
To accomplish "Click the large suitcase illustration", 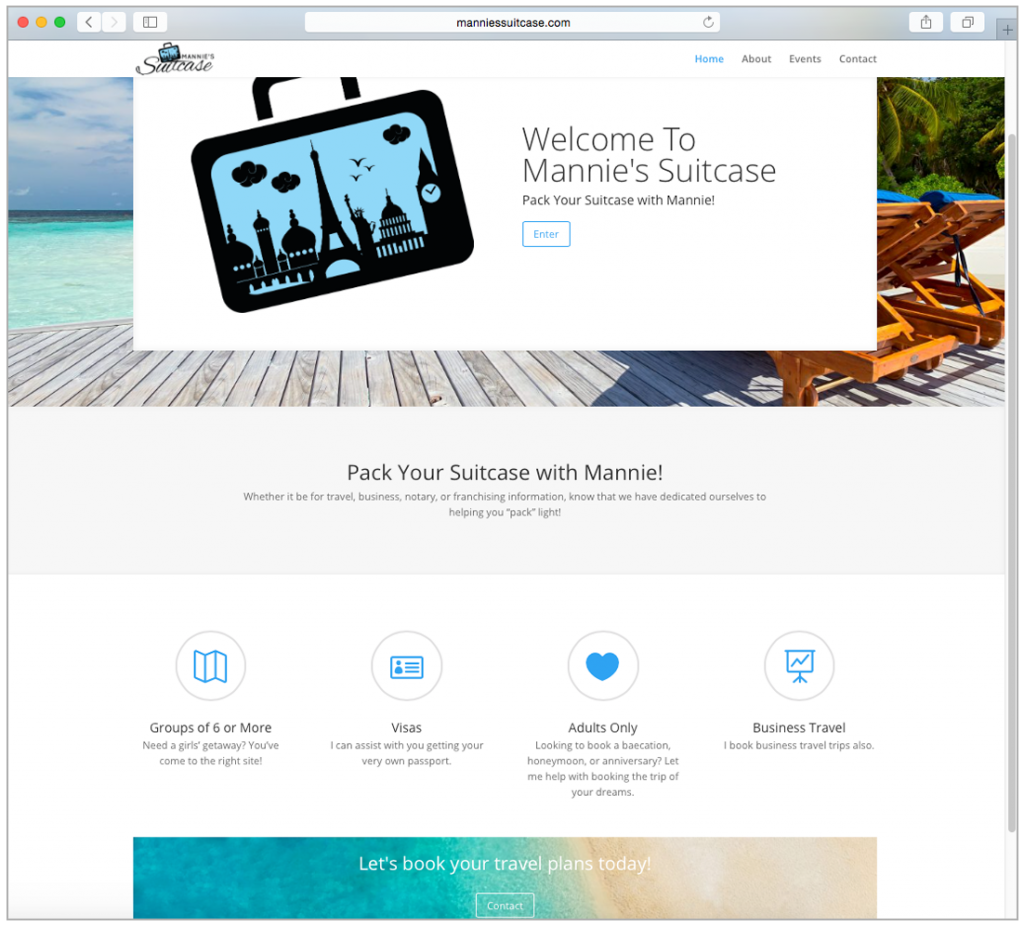I will (330, 200).
